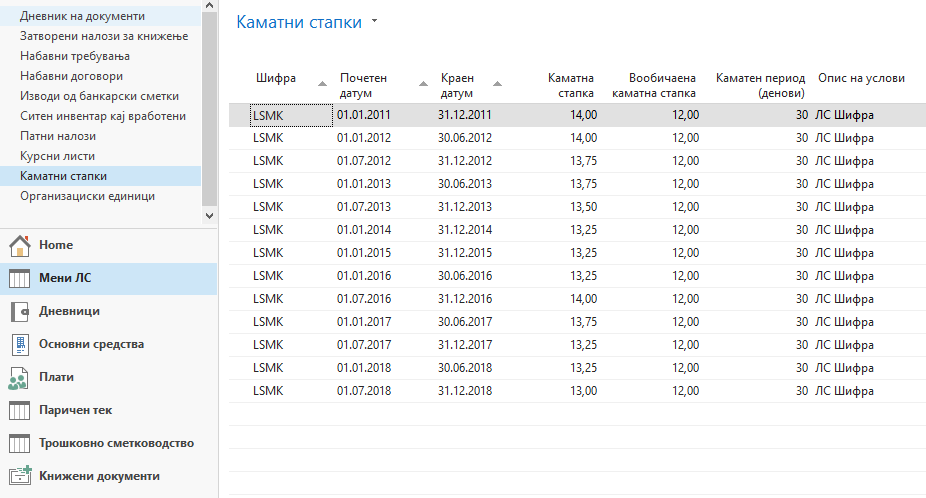Click end date 31.12.2011
This screenshot has height=498, width=926.
[x=465, y=115]
